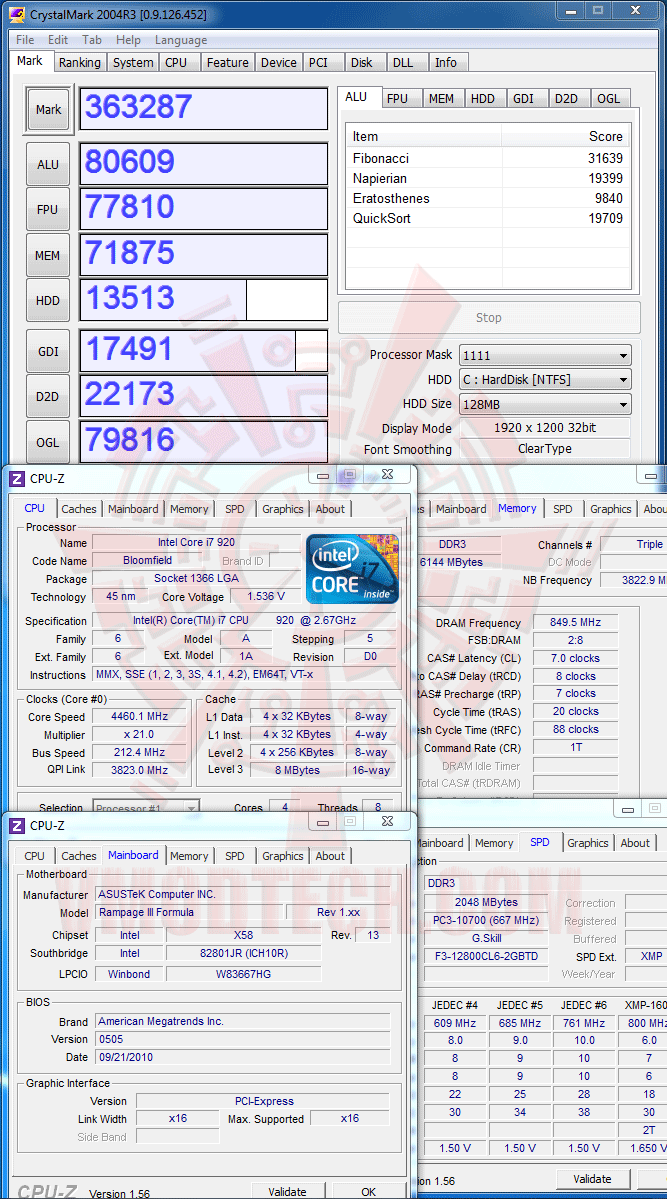Open the Language menu in CrystalMark
This screenshot has height=1199, width=667.
[x=181, y=40]
